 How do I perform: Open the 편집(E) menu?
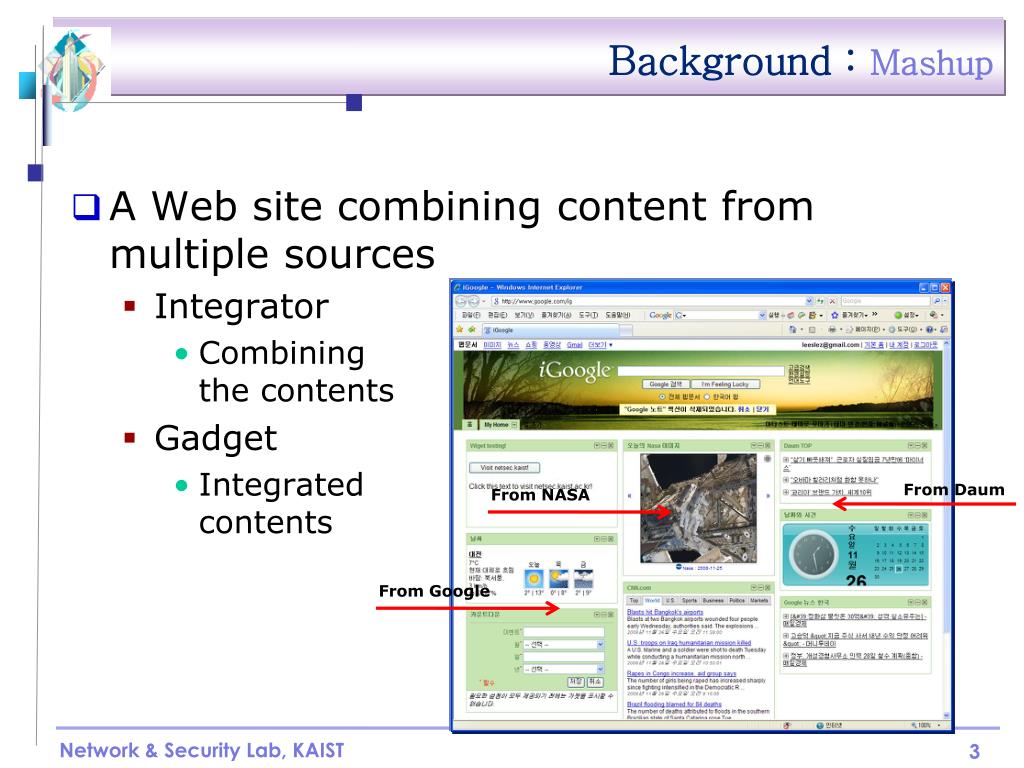[497, 315]
